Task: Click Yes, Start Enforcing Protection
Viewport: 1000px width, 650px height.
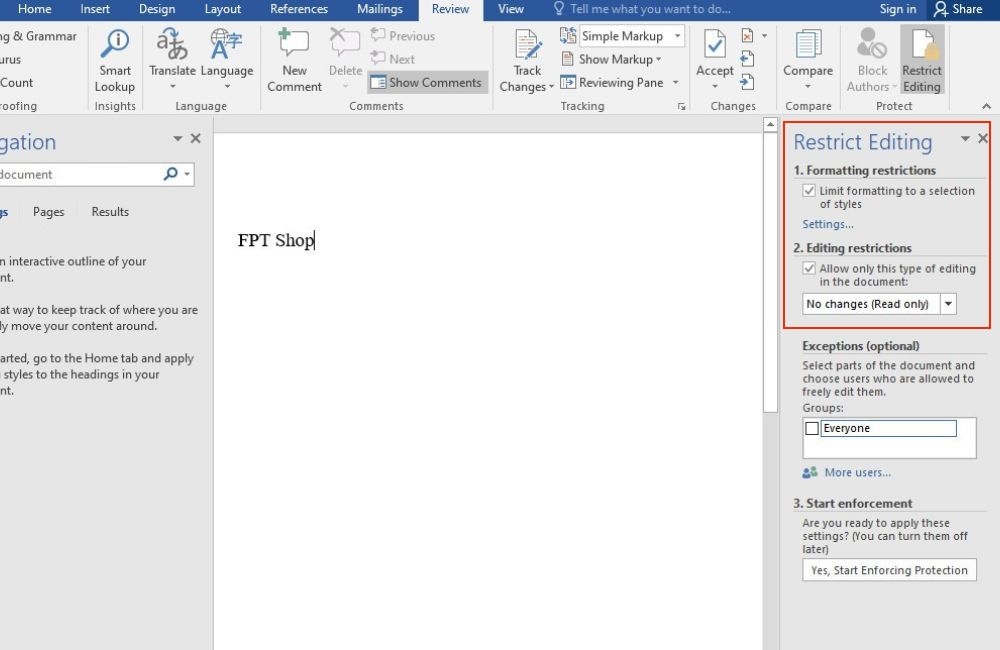Action: [x=889, y=570]
